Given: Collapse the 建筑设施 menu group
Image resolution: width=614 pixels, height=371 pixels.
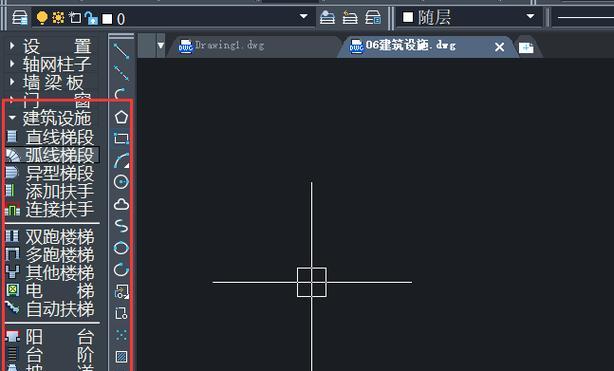Looking at the screenshot, I should (12, 118).
